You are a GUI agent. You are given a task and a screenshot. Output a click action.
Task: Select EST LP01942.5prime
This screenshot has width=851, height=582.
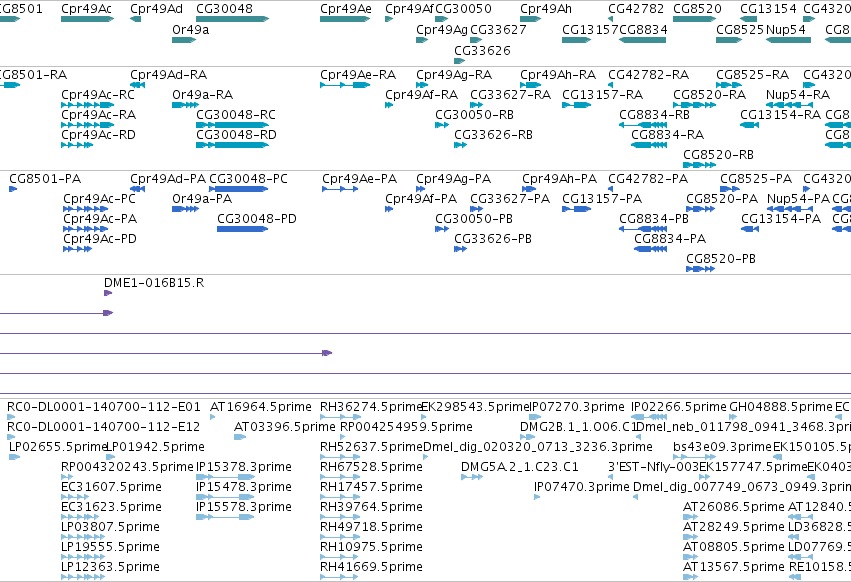[156, 447]
